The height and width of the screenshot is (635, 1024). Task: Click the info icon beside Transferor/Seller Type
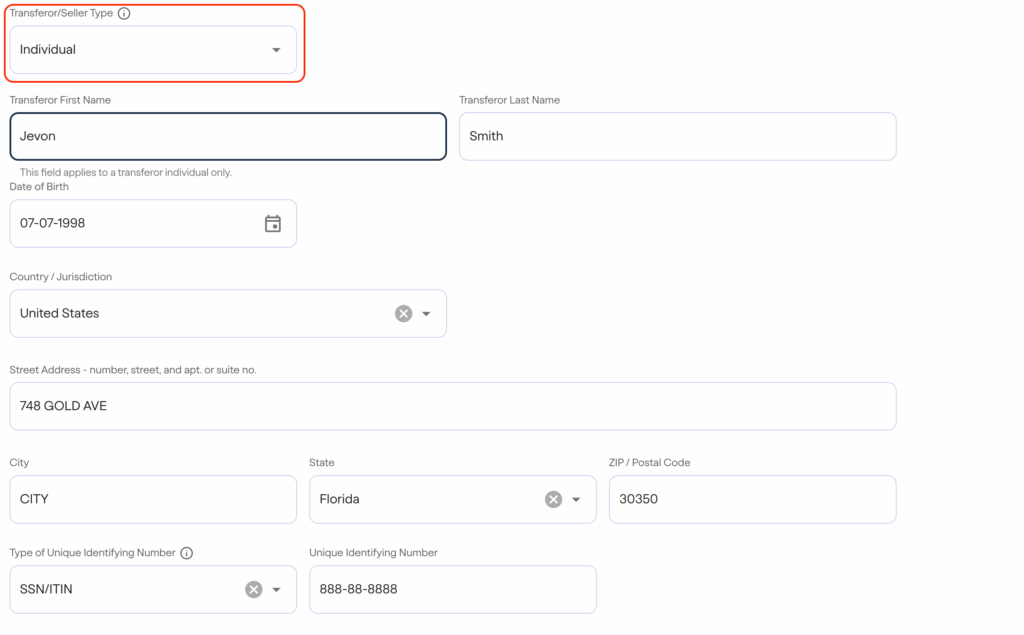click(x=124, y=14)
